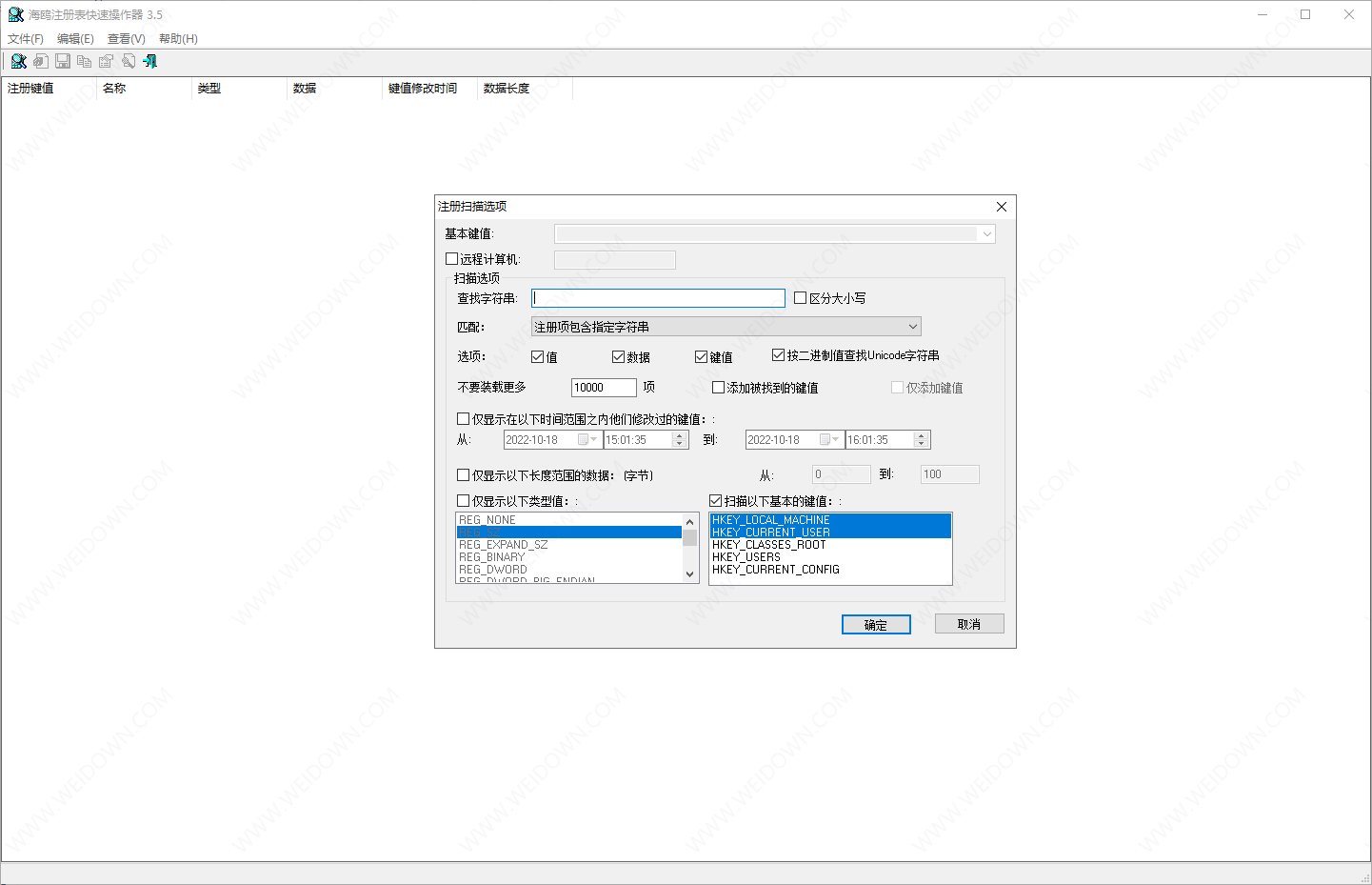Click the 确定 button
1372x885 pixels.
tap(876, 625)
